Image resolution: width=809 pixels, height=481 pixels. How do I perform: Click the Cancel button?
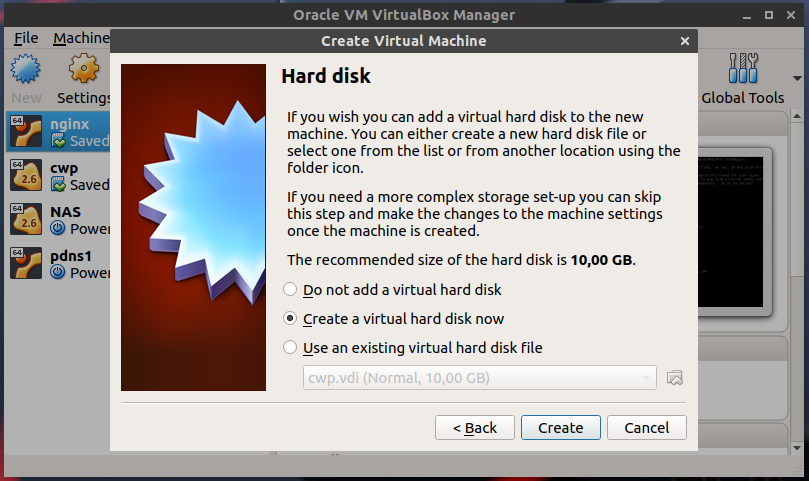[x=646, y=427]
